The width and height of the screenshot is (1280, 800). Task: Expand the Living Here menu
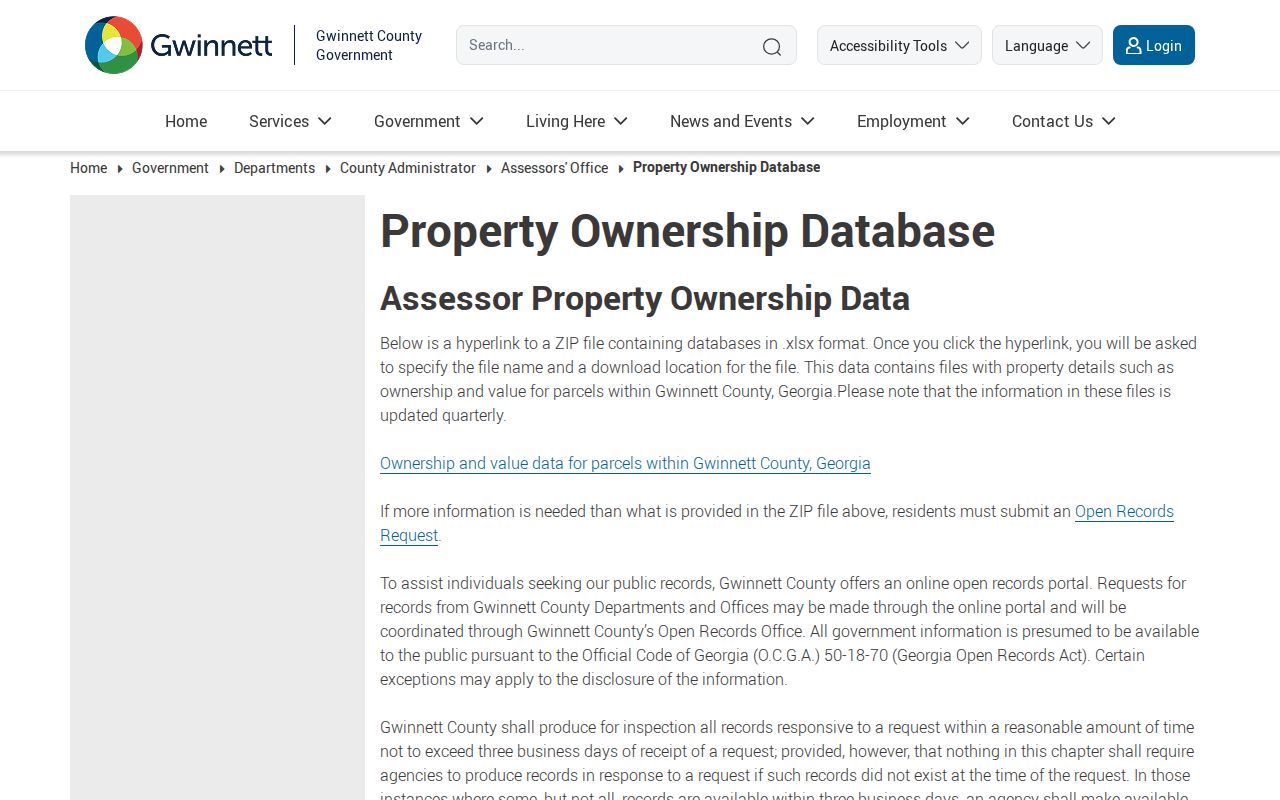(577, 121)
